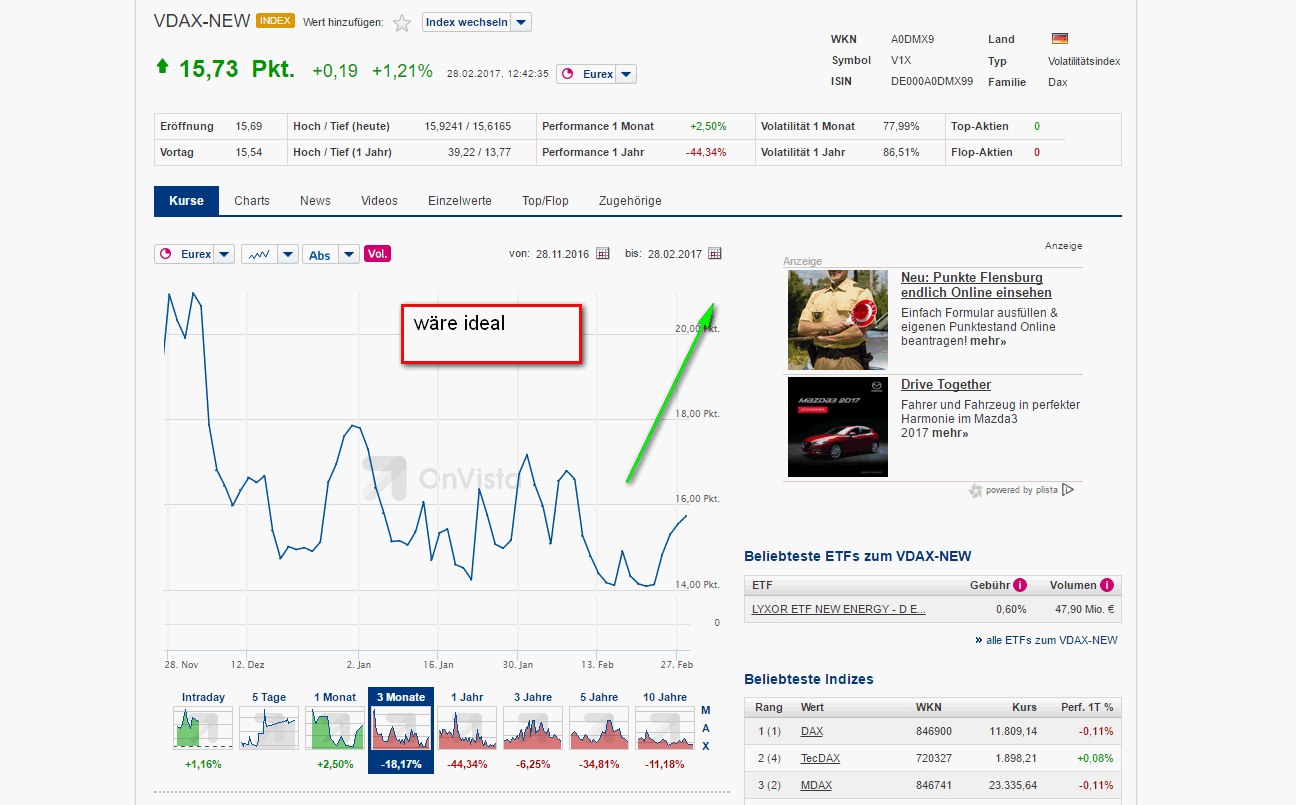Open the LYXOR ETF NEW ENERGY link
Screen dimensions: 1296x805
839,609
